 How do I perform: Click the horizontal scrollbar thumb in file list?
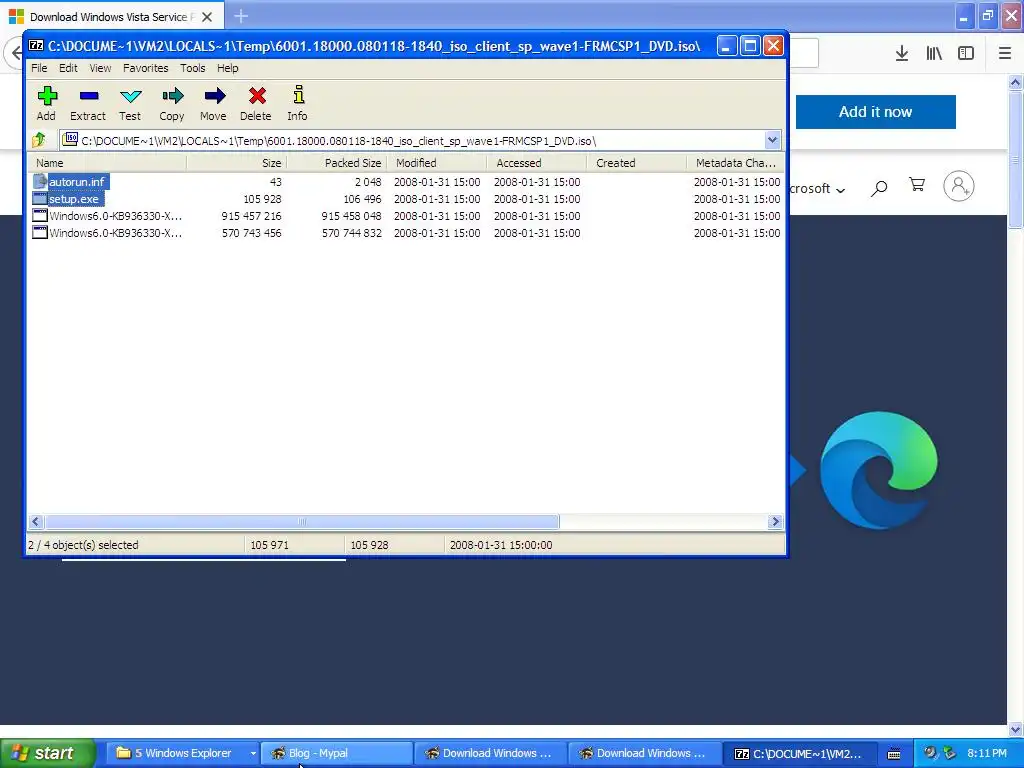(x=302, y=521)
